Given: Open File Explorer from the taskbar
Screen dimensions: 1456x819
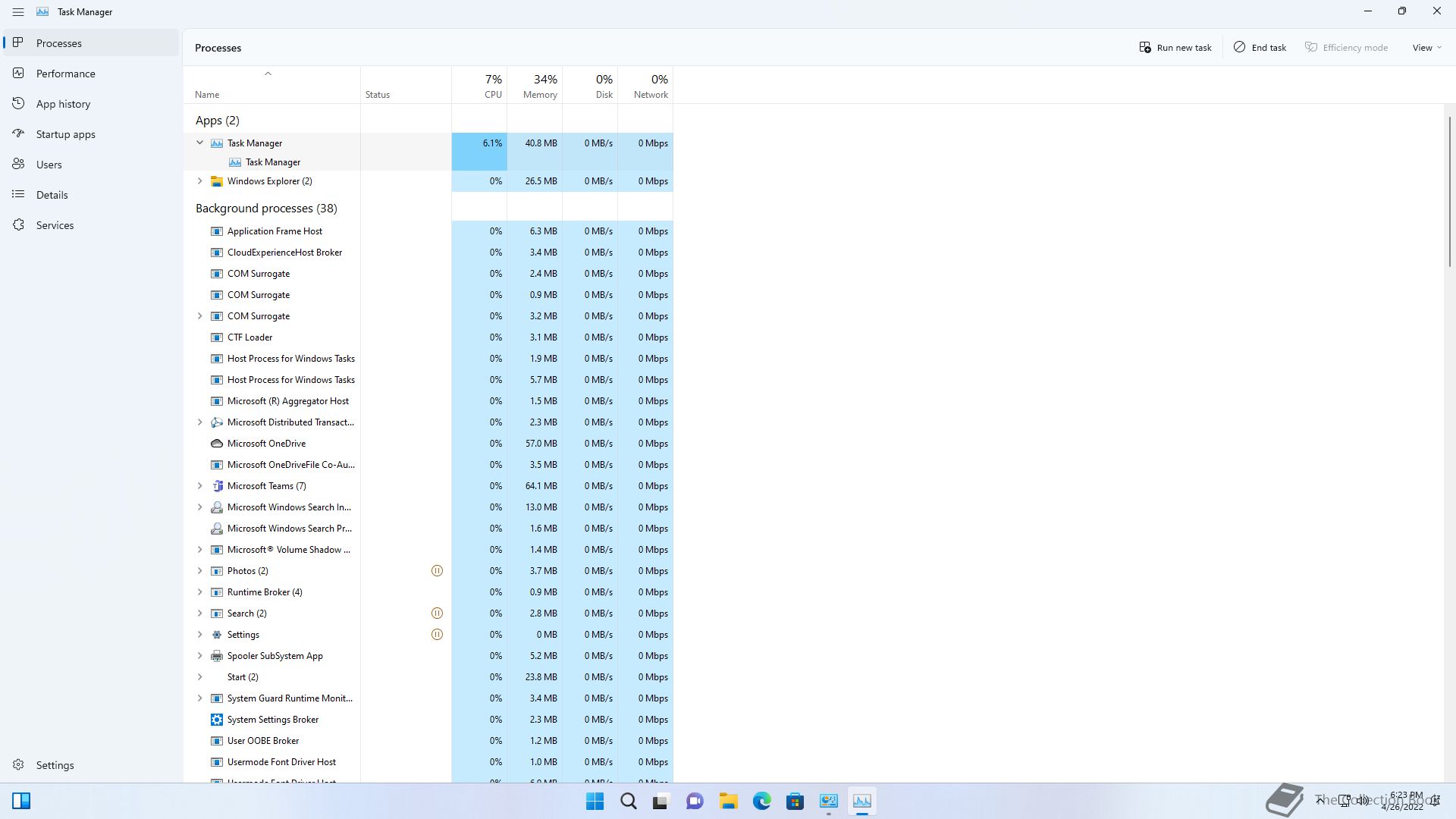Looking at the screenshot, I should pyautogui.click(x=728, y=801).
